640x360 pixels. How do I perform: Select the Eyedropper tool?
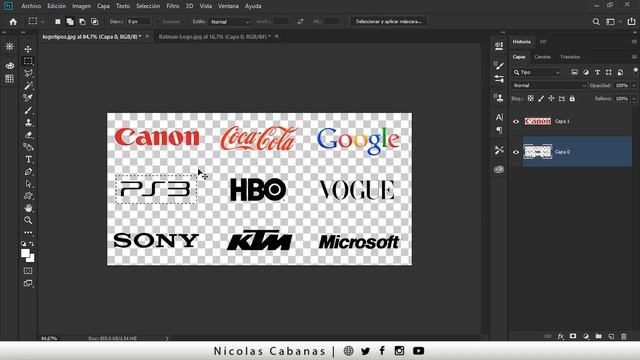[28, 98]
